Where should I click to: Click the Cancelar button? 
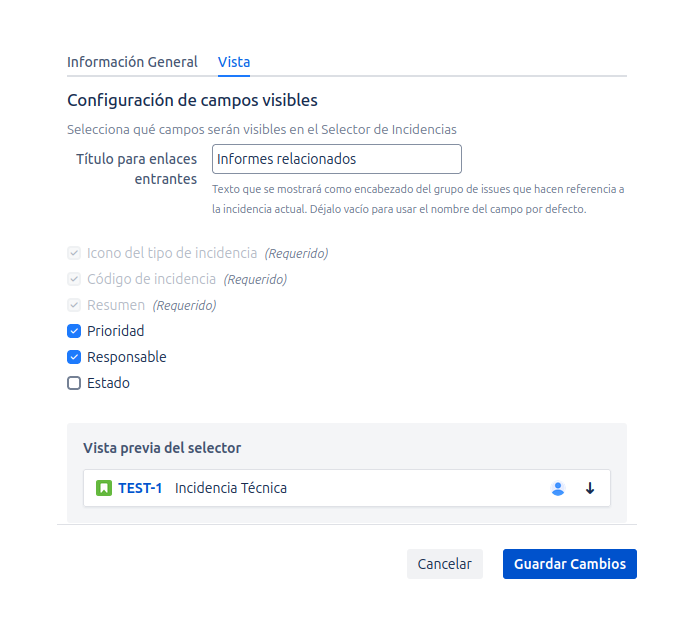[444, 564]
